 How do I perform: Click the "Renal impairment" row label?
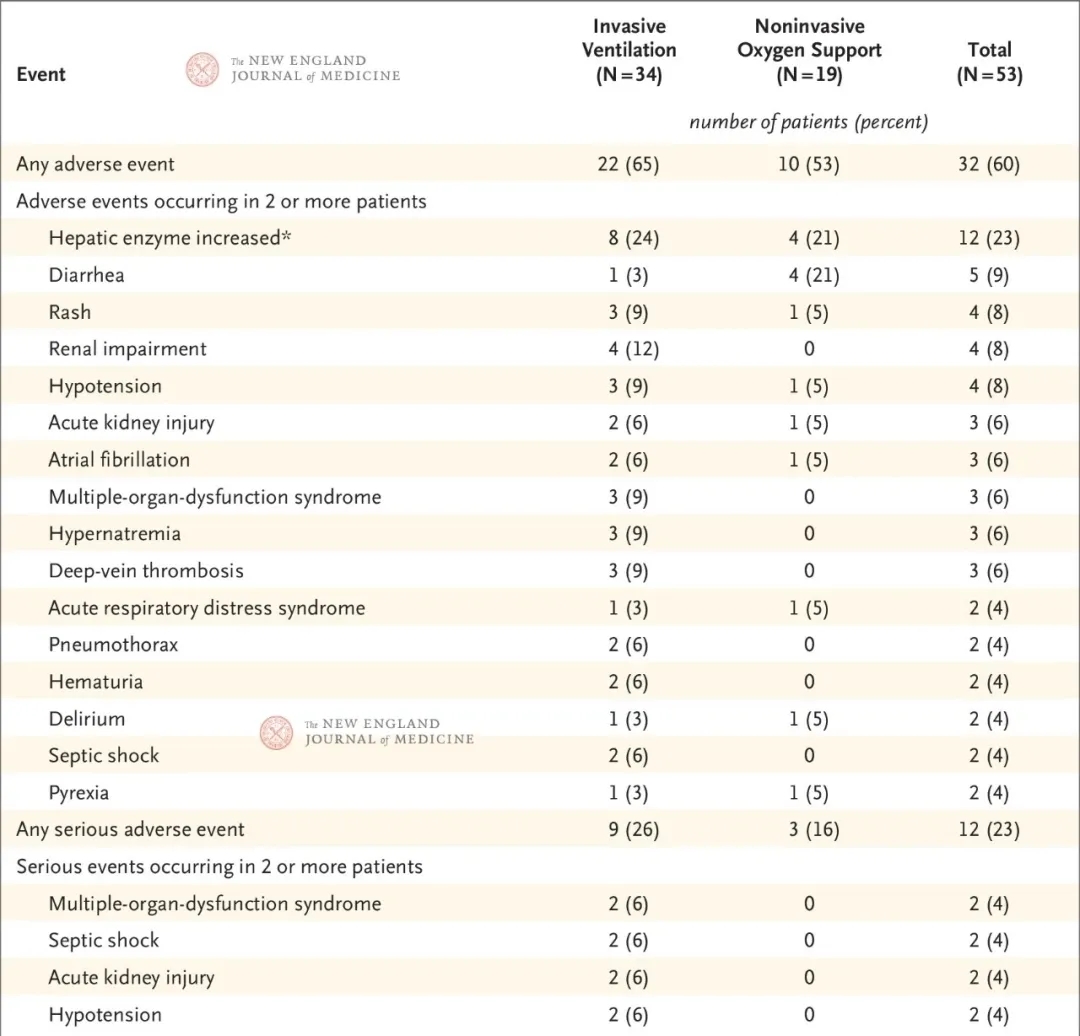[127, 349]
